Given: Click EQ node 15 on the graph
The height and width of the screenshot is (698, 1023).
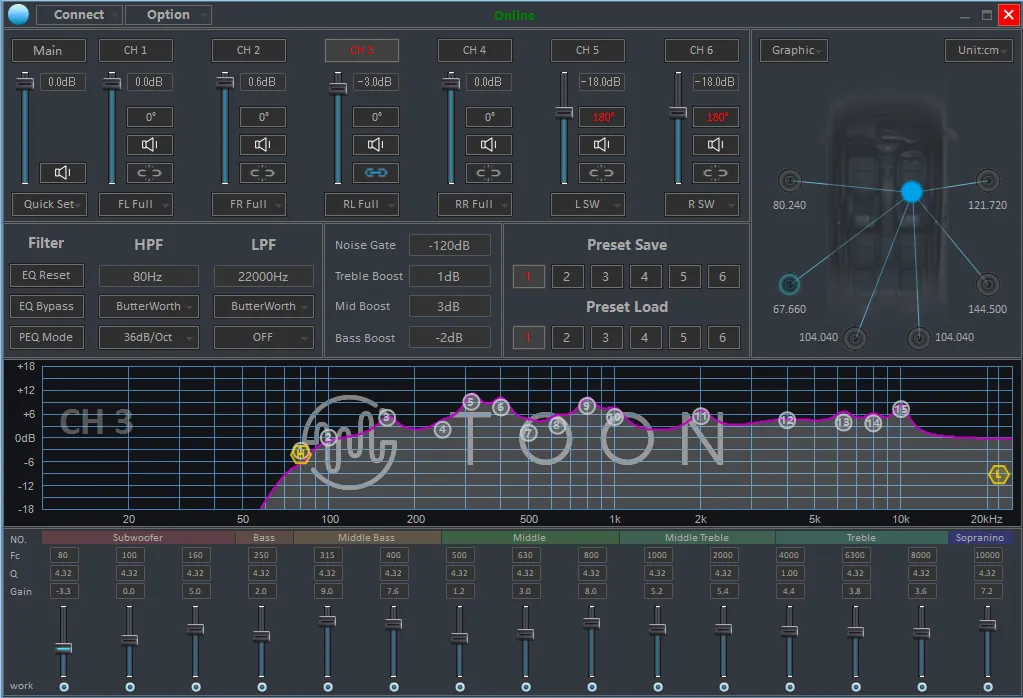Looking at the screenshot, I should click(901, 409).
